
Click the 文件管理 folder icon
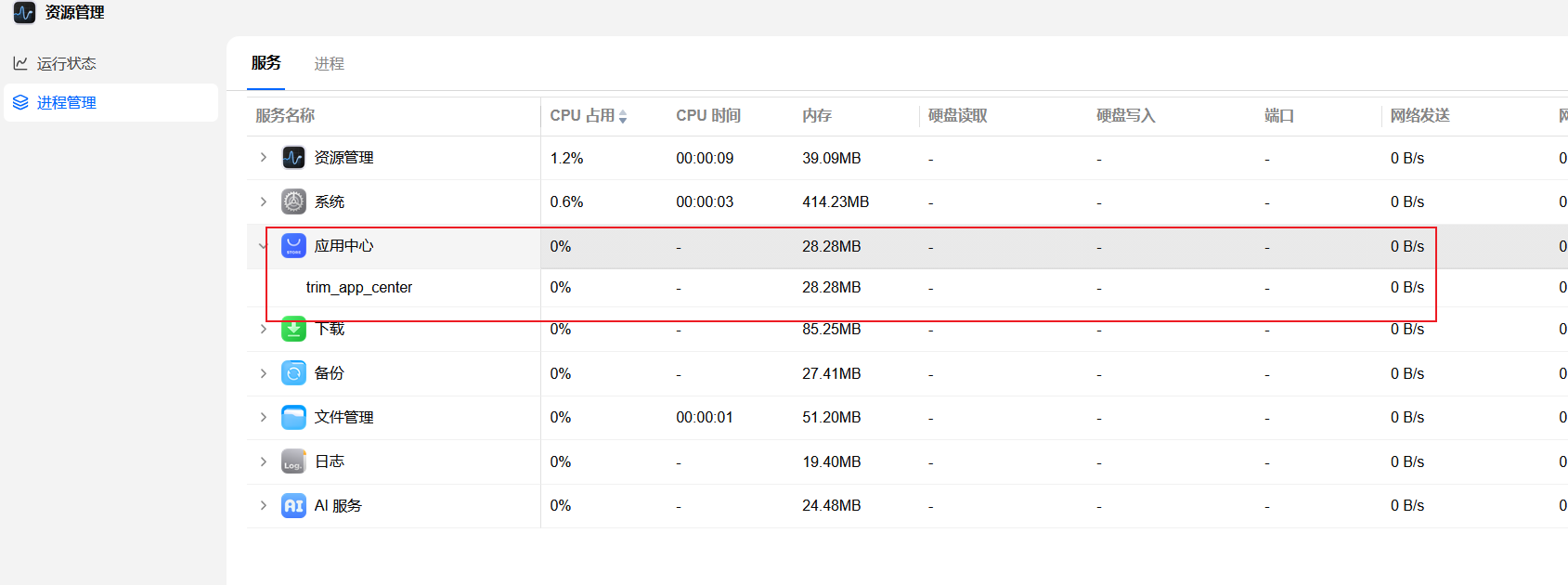(x=293, y=417)
